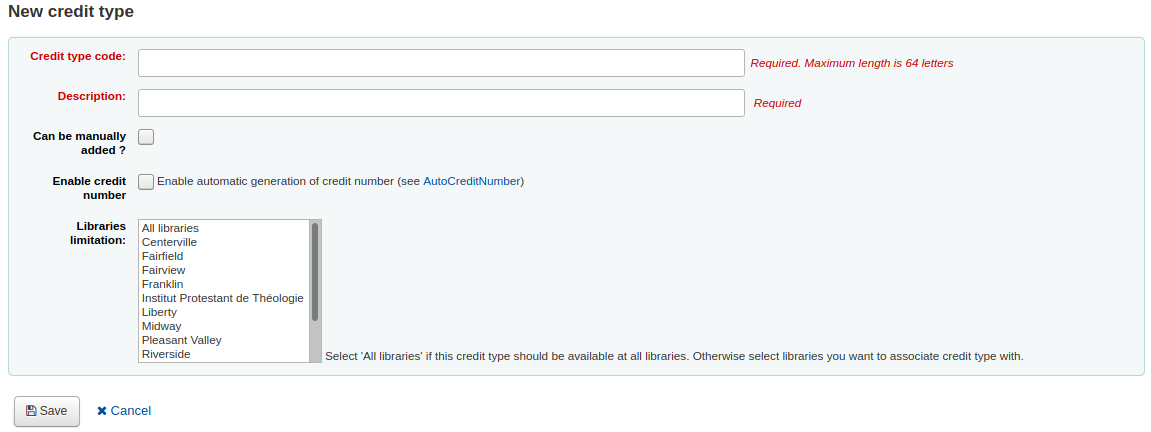Image resolution: width=1151 pixels, height=432 pixels.
Task: Pick Pleasant Valley in the list
Action: tap(181, 340)
